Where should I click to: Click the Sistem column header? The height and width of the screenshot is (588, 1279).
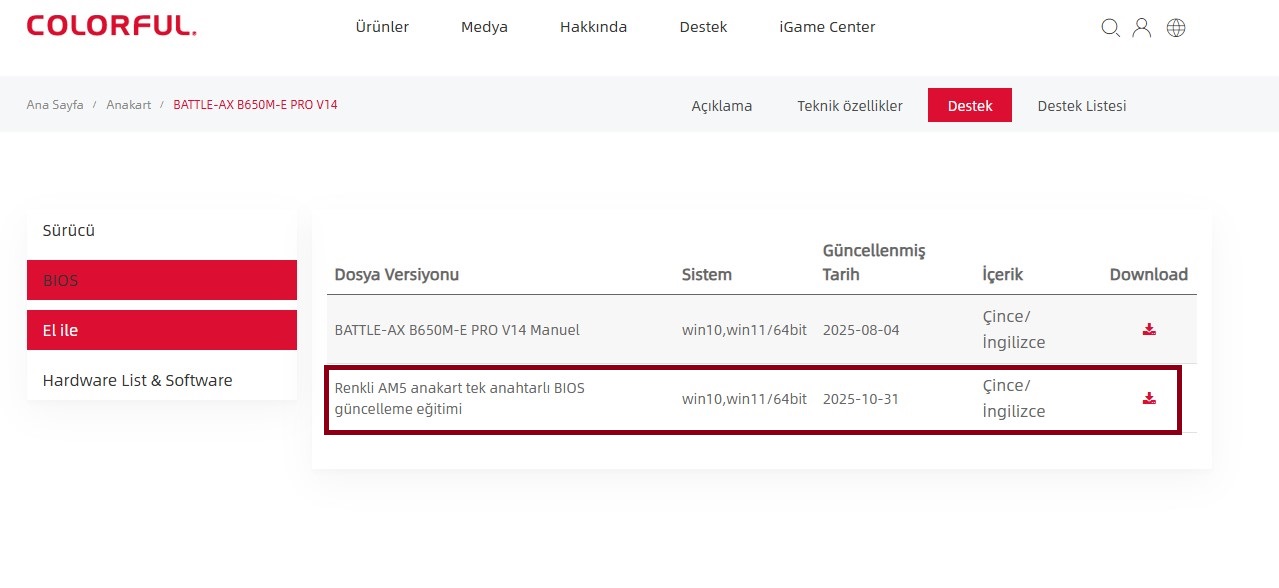tap(707, 274)
